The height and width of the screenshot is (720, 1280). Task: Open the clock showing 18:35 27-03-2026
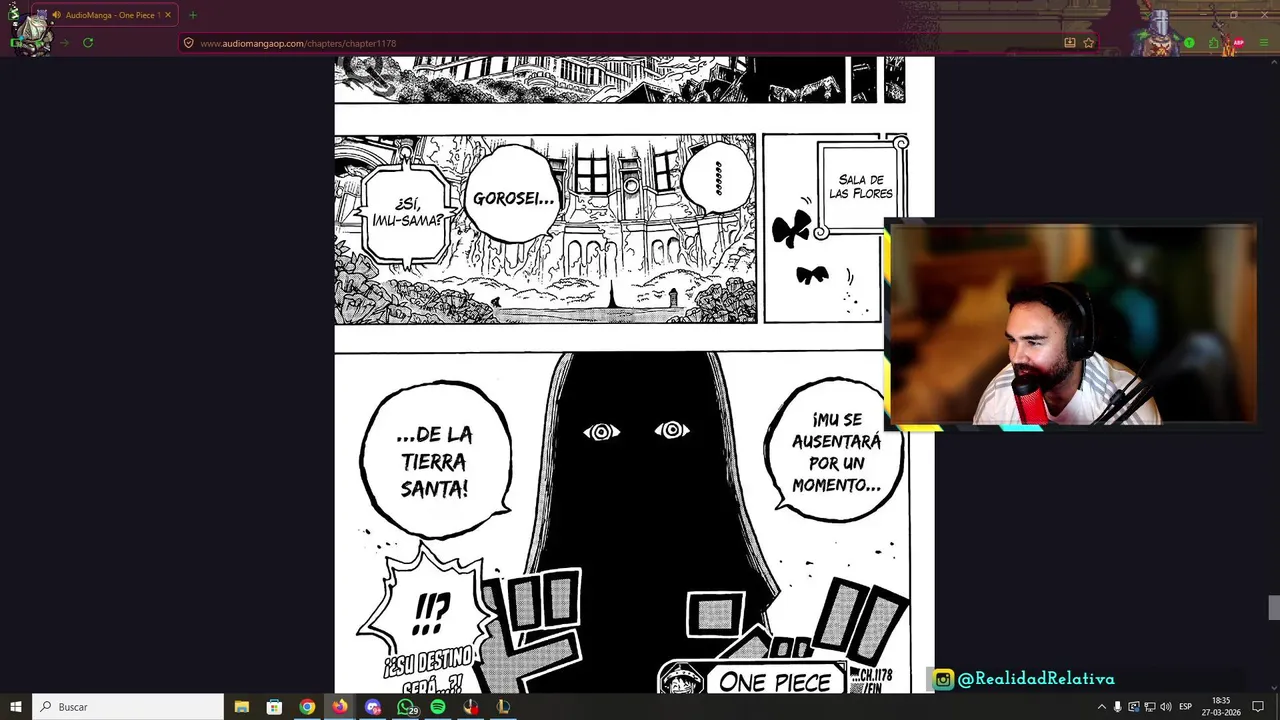tap(1221, 707)
